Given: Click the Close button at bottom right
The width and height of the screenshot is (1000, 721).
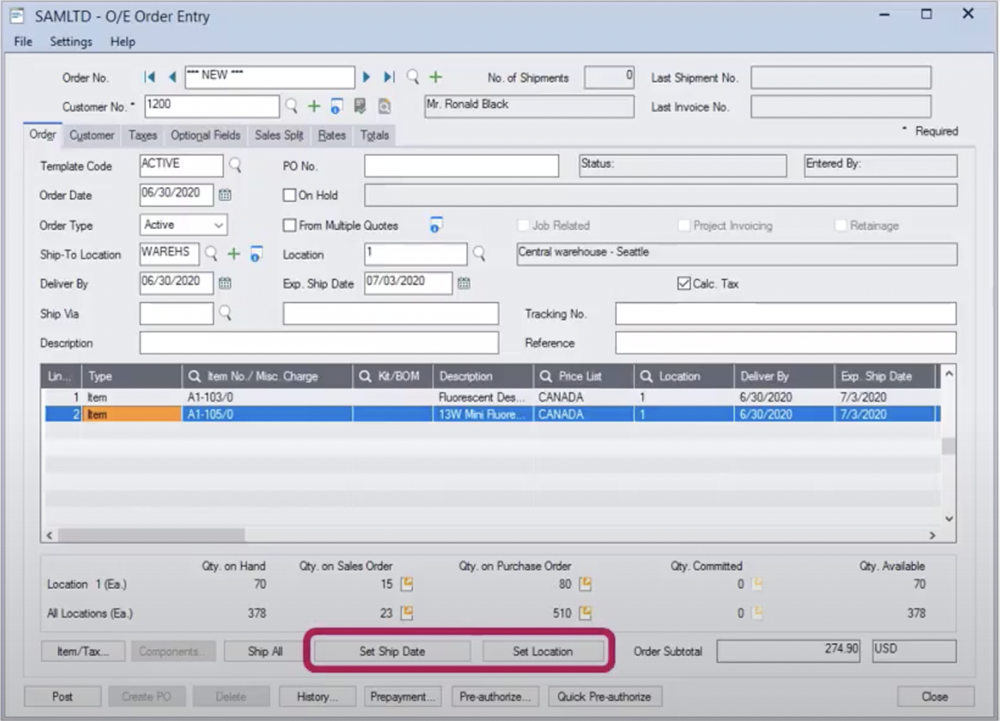Looking at the screenshot, I should 935,697.
